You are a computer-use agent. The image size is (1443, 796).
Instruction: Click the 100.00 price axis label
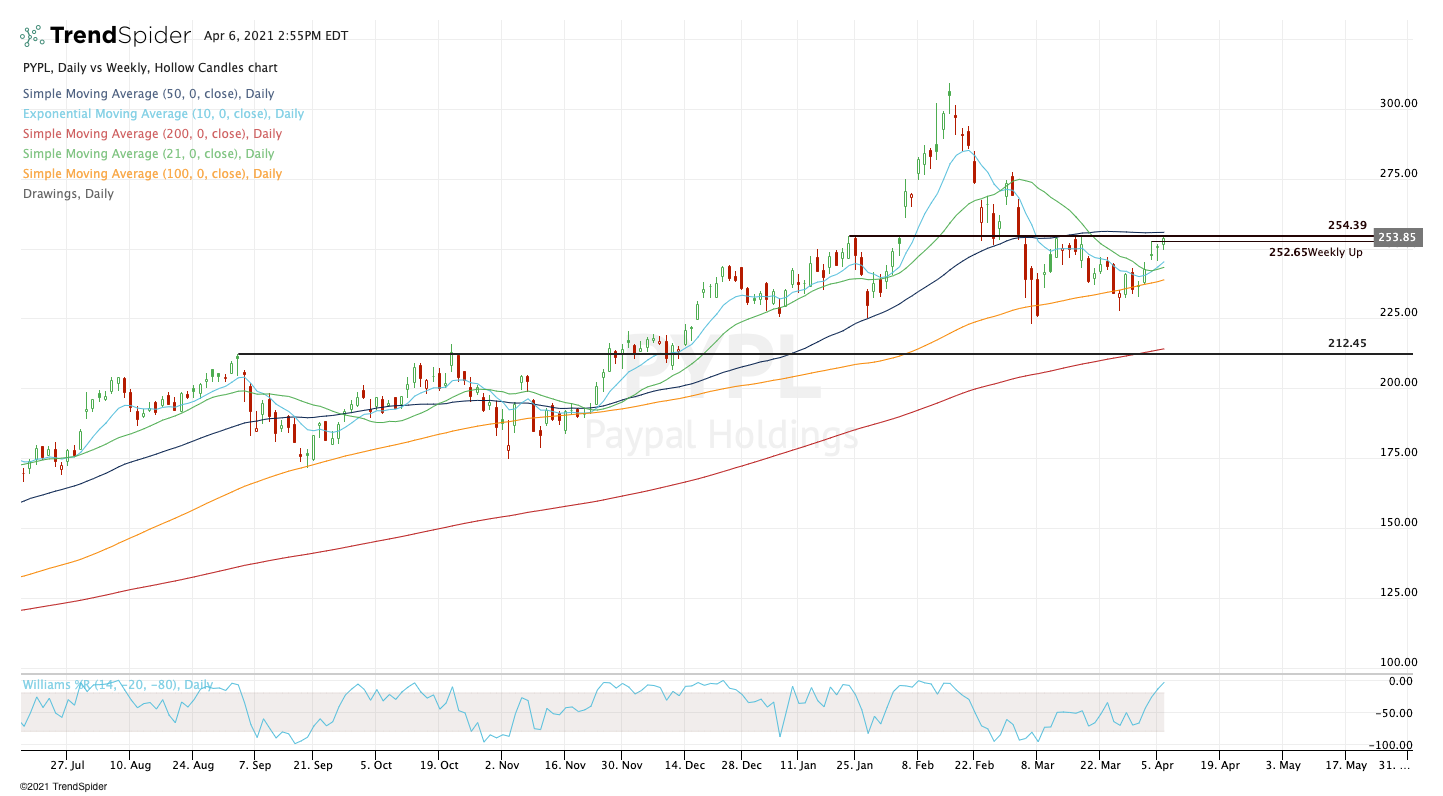(x=1398, y=662)
